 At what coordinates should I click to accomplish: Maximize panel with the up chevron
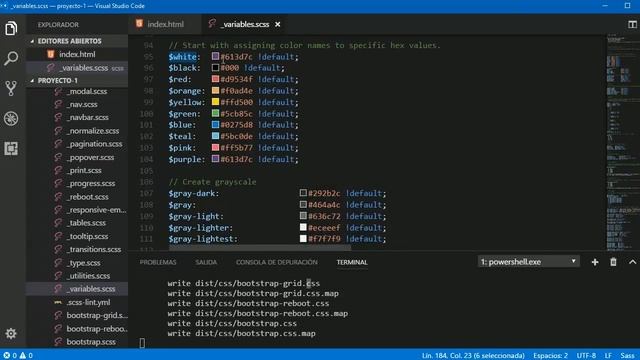pos(632,262)
